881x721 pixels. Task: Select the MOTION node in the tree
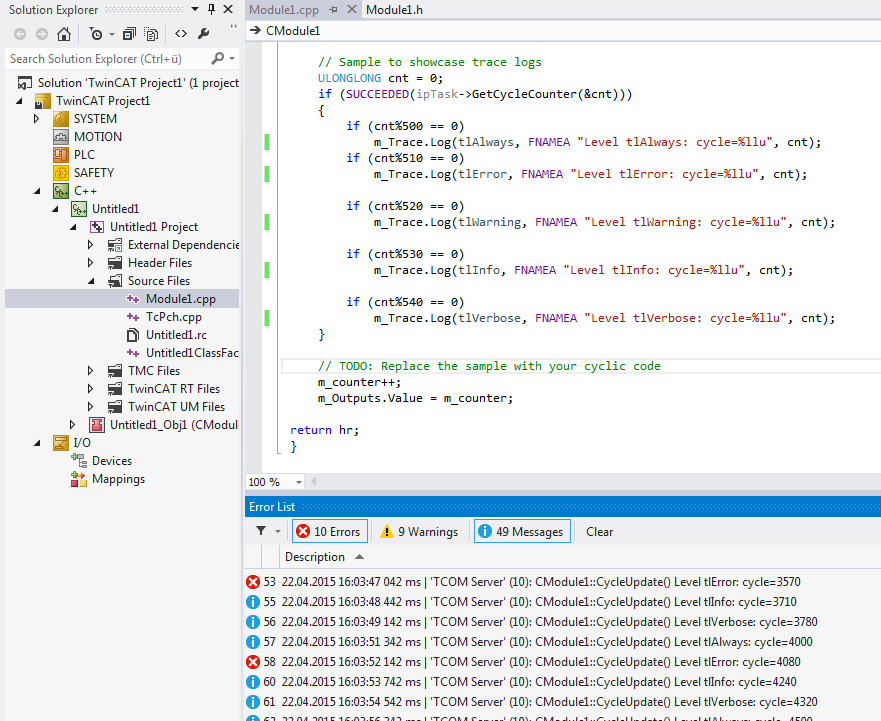(98, 137)
